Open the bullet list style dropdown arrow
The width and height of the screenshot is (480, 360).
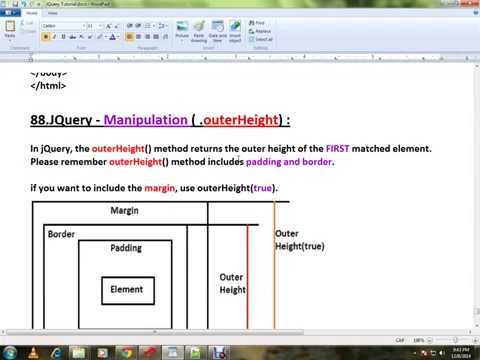pyautogui.click(x=153, y=26)
